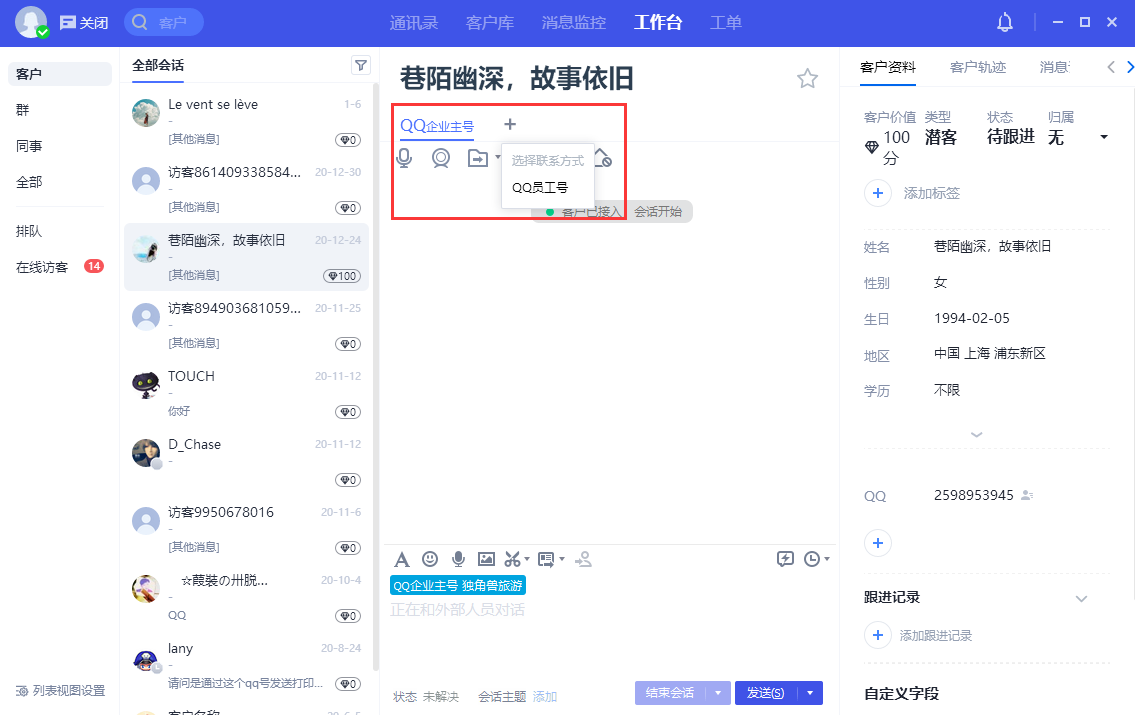This screenshot has height=715, width=1135.
Task: Click the 未解决 status value
Action: point(441,697)
